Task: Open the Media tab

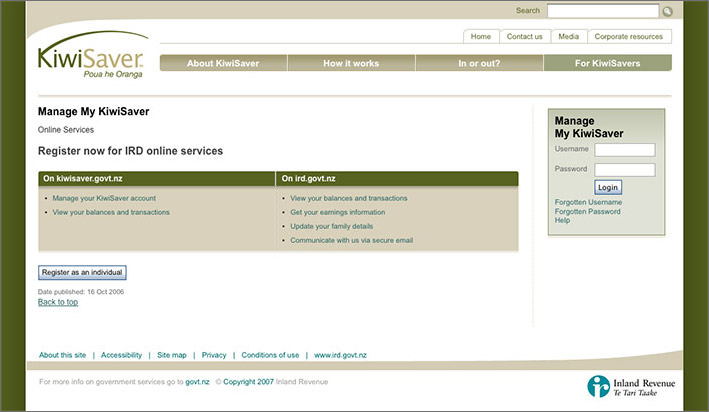Action: 568,36
